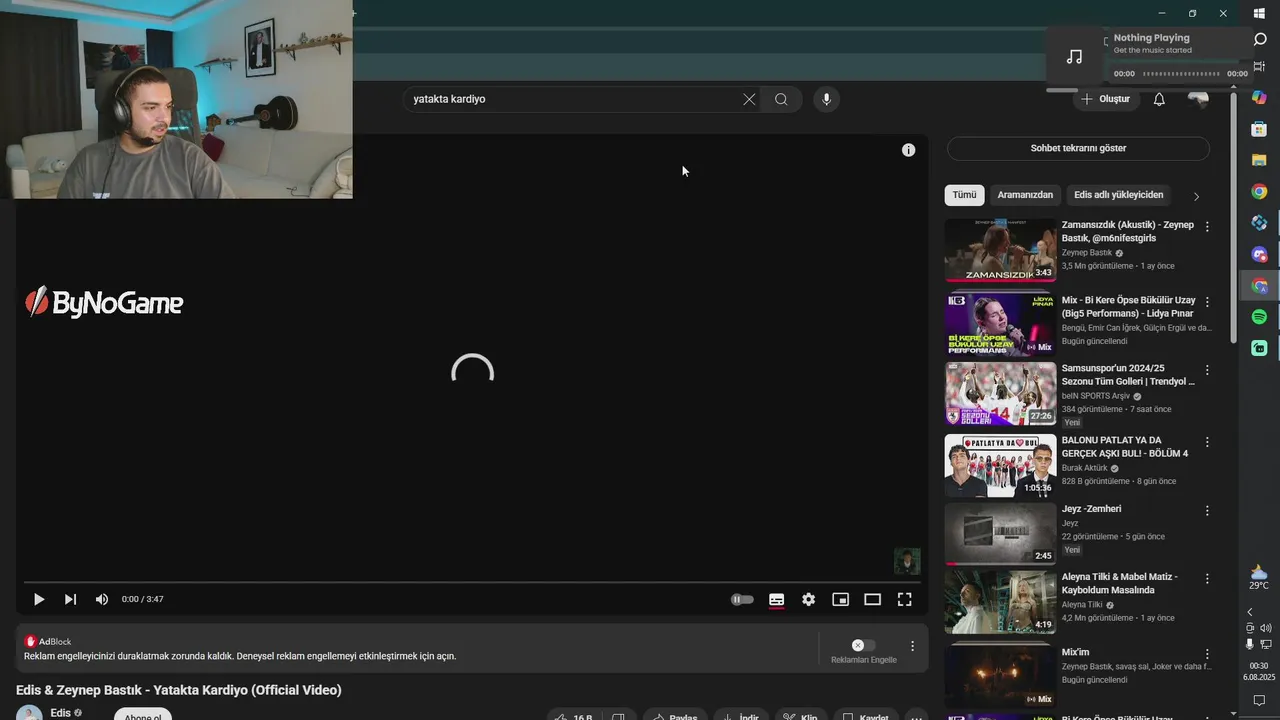Open the Bi Kere Öpse Mix title
Screen dimensions: 1280x720
coord(1128,307)
